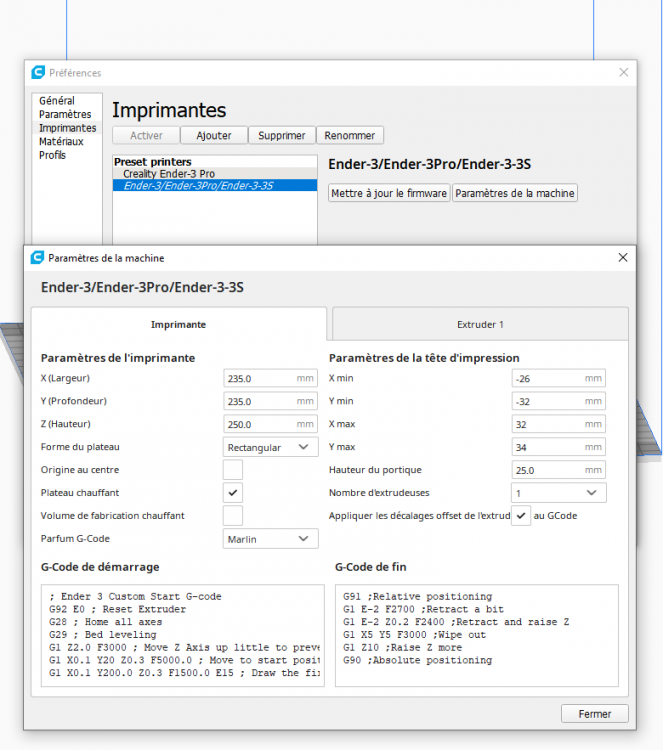The height and width of the screenshot is (750, 663).
Task: Toggle the Origine au centre checkbox
Action: [x=233, y=470]
